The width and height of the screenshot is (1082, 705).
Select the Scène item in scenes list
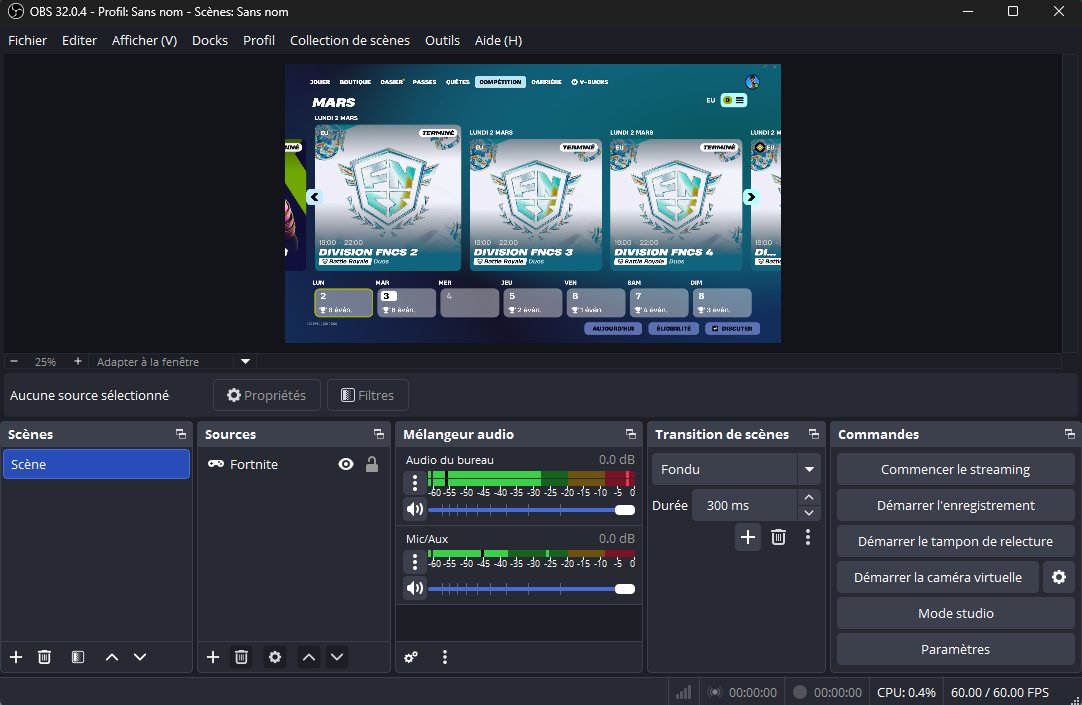pyautogui.click(x=96, y=464)
